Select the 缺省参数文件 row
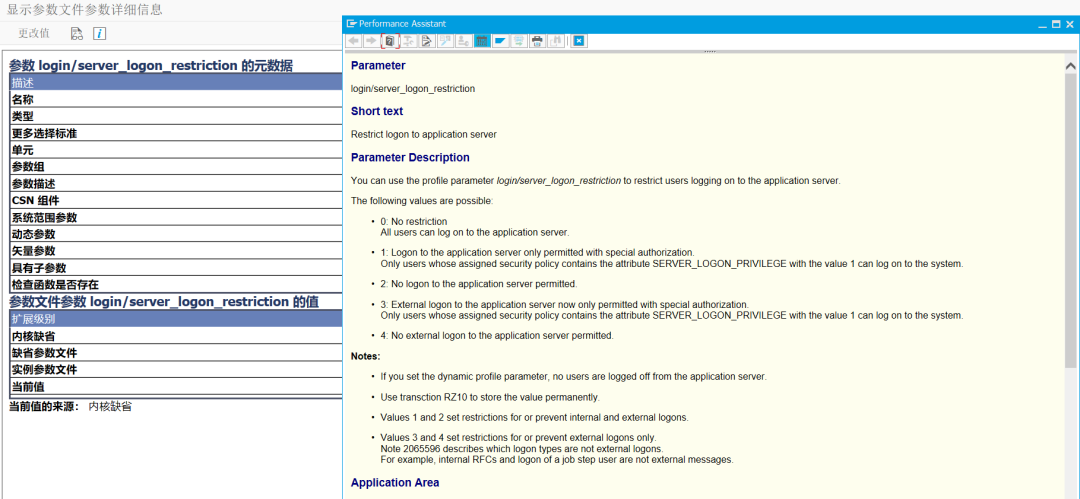1080x499 pixels. [176, 353]
